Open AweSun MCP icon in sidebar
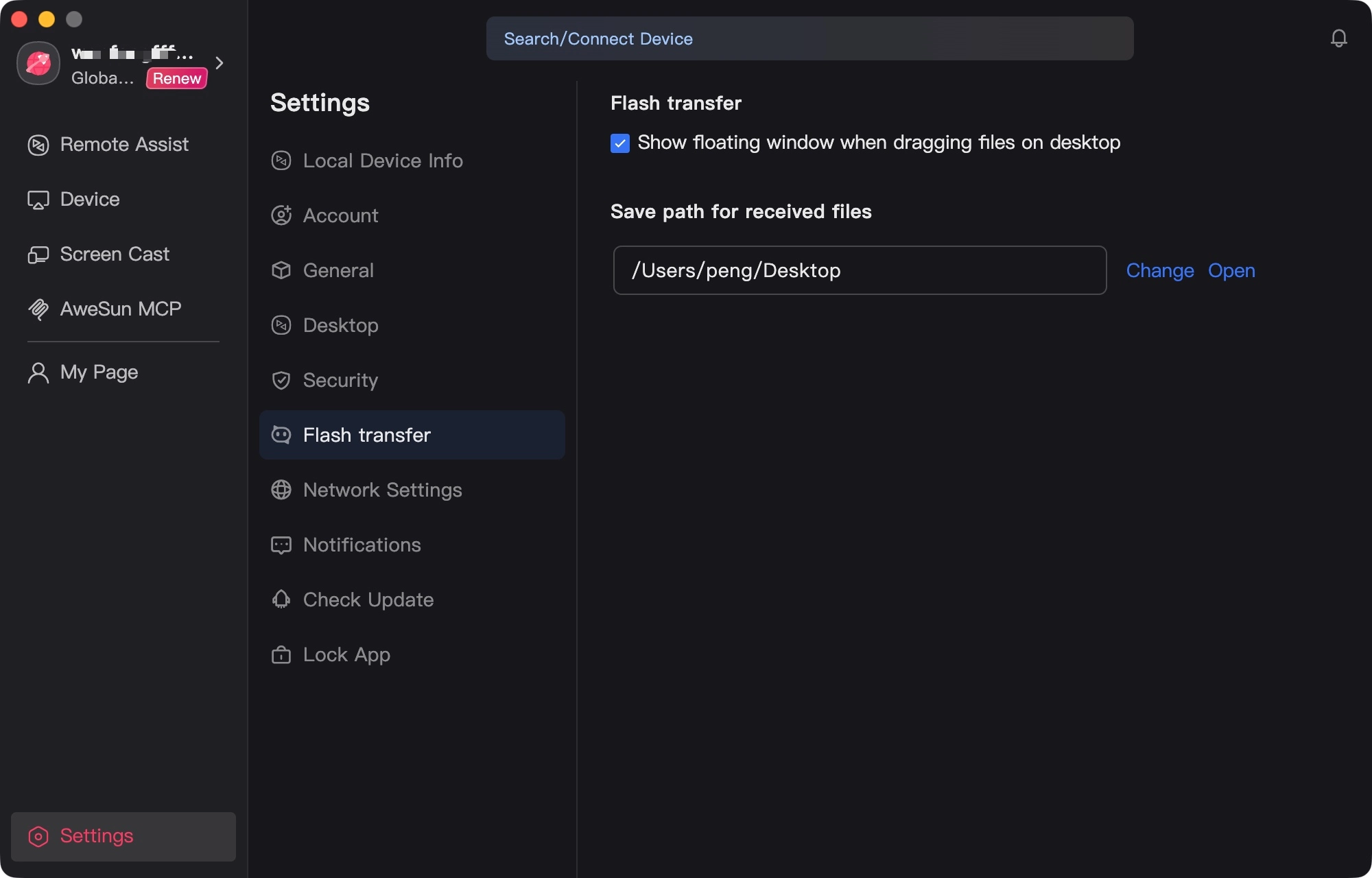 pos(38,309)
